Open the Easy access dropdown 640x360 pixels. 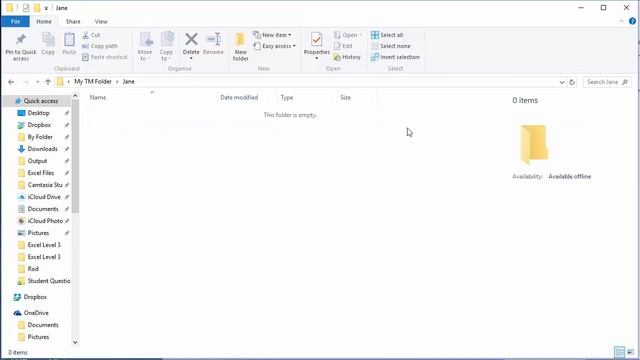click(x=274, y=46)
